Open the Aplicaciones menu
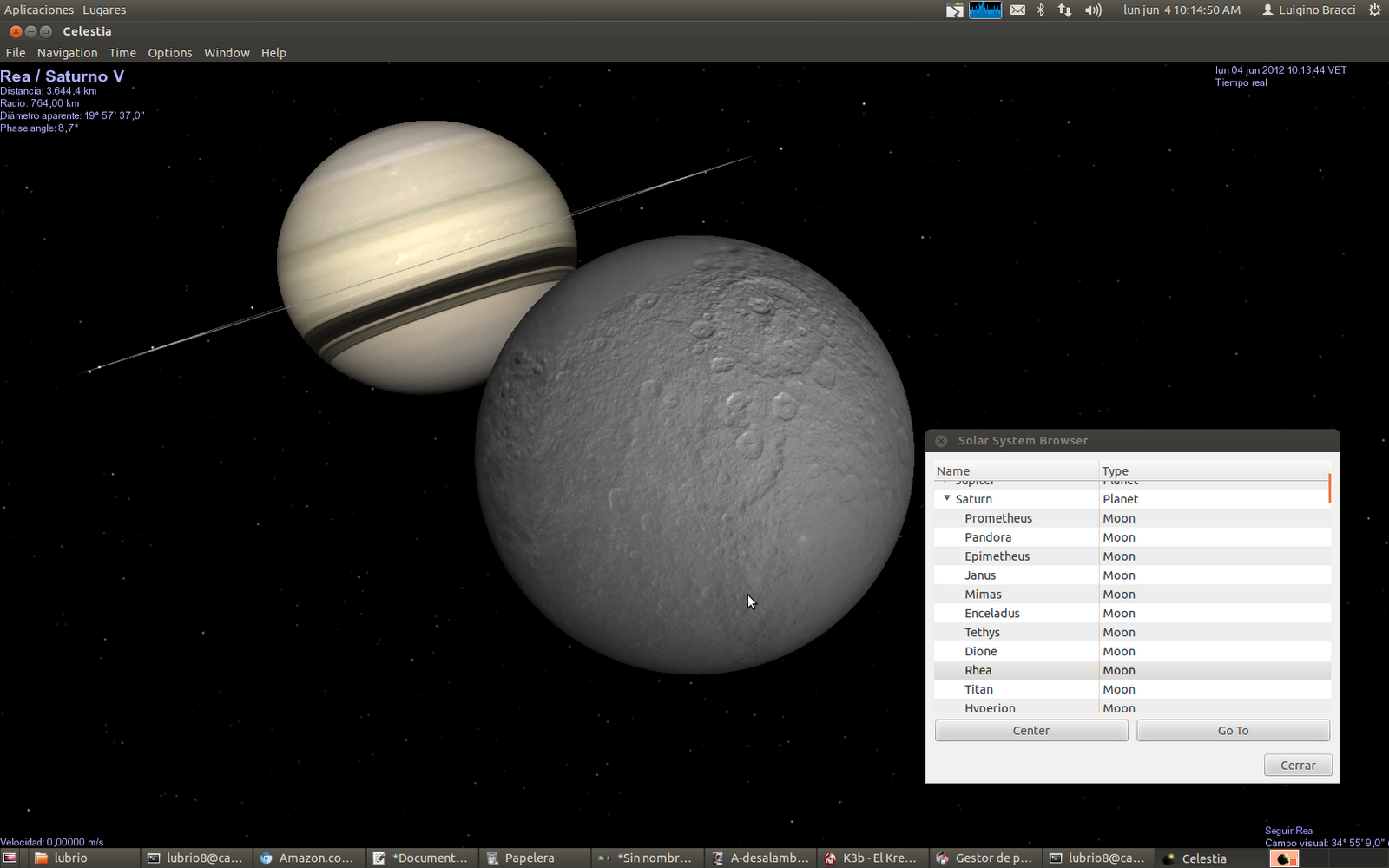This screenshot has height=868, width=1389. [38, 10]
